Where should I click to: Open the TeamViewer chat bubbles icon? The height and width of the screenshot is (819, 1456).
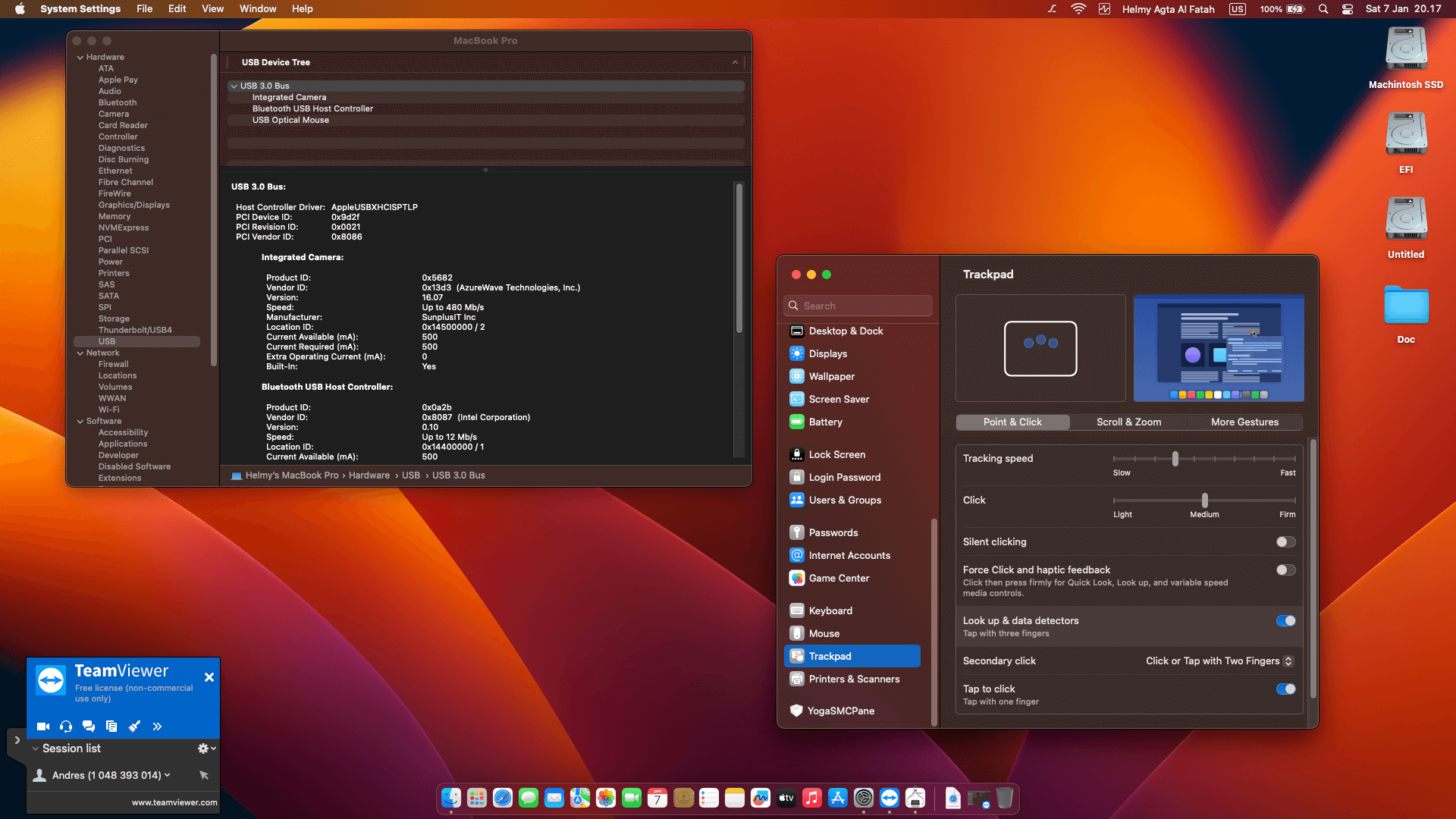click(x=89, y=726)
